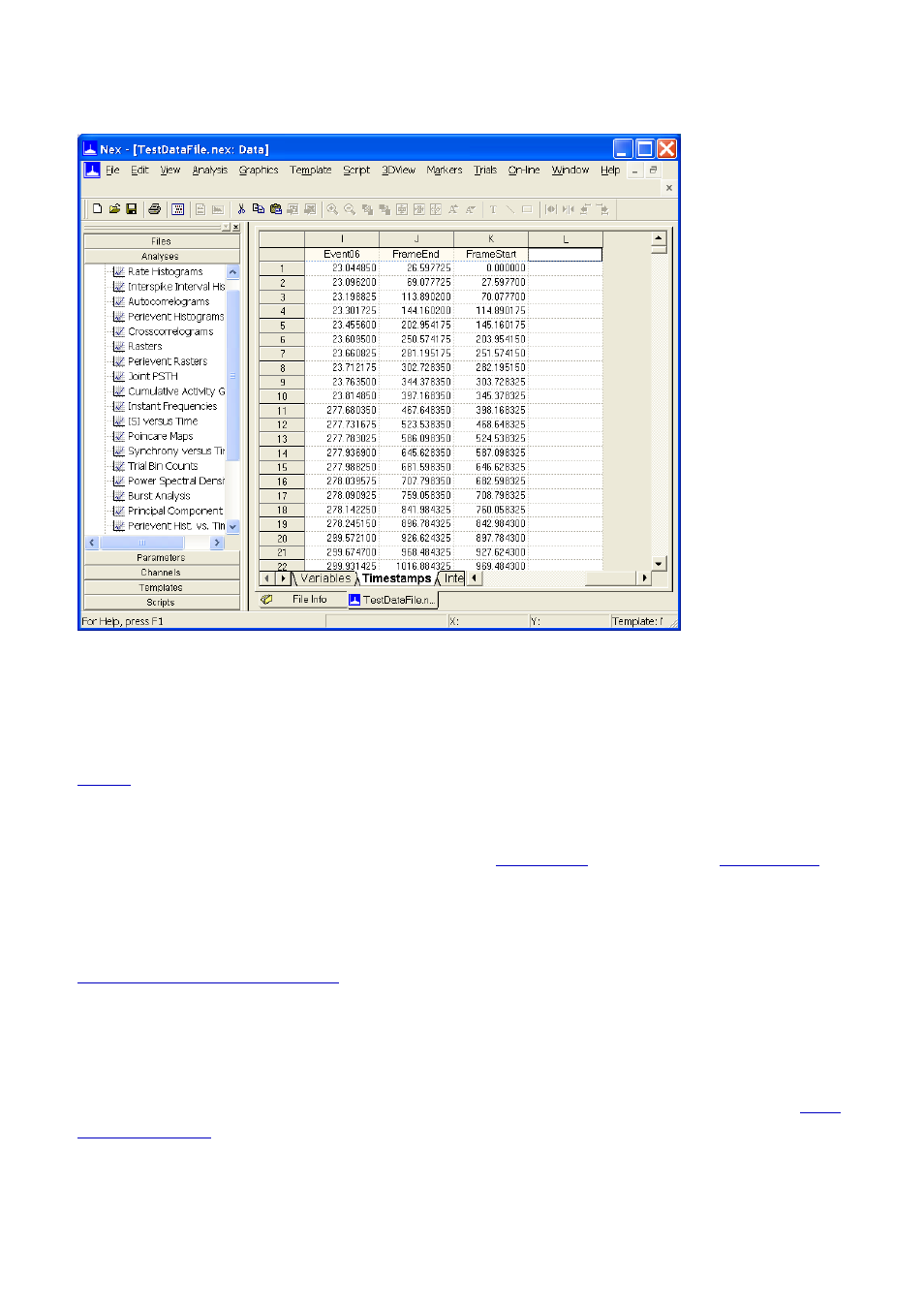Print using the printer toolbar icon

point(154,209)
